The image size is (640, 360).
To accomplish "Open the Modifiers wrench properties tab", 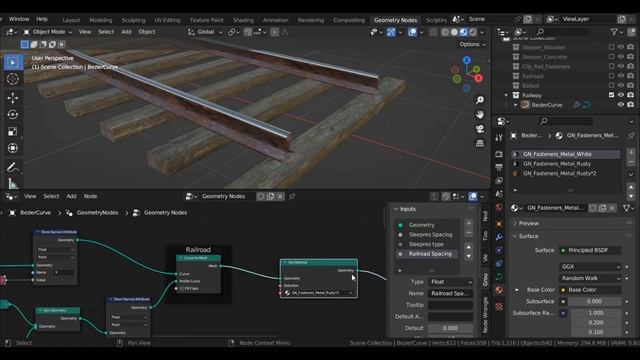I will point(499,237).
